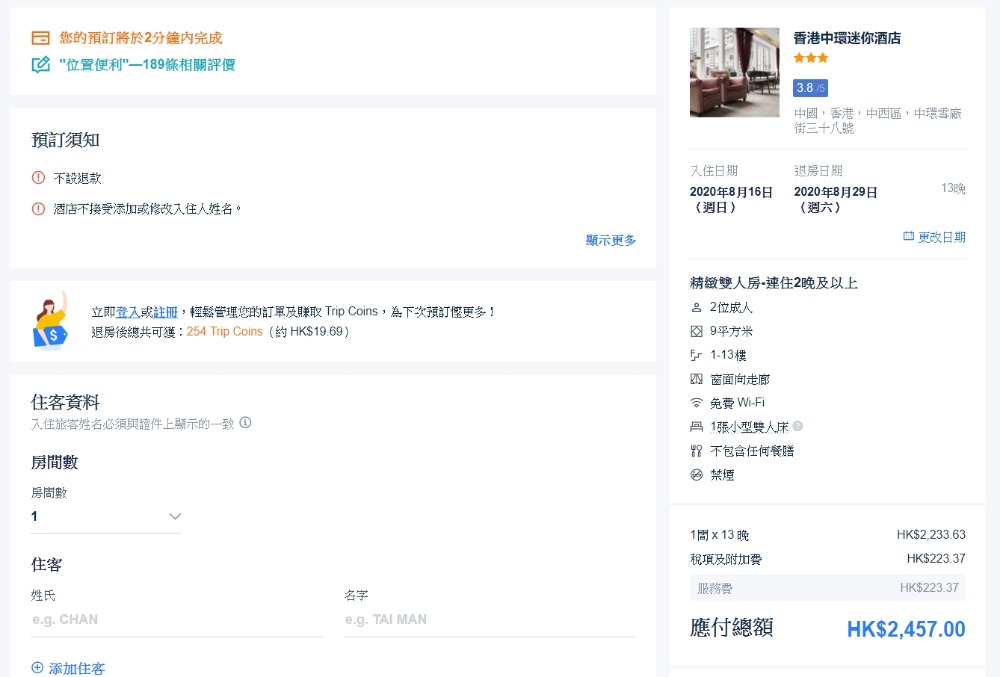Image resolution: width=1000 pixels, height=677 pixels.
Task: Open the 房間數 dropdown
Action: [x=106, y=517]
